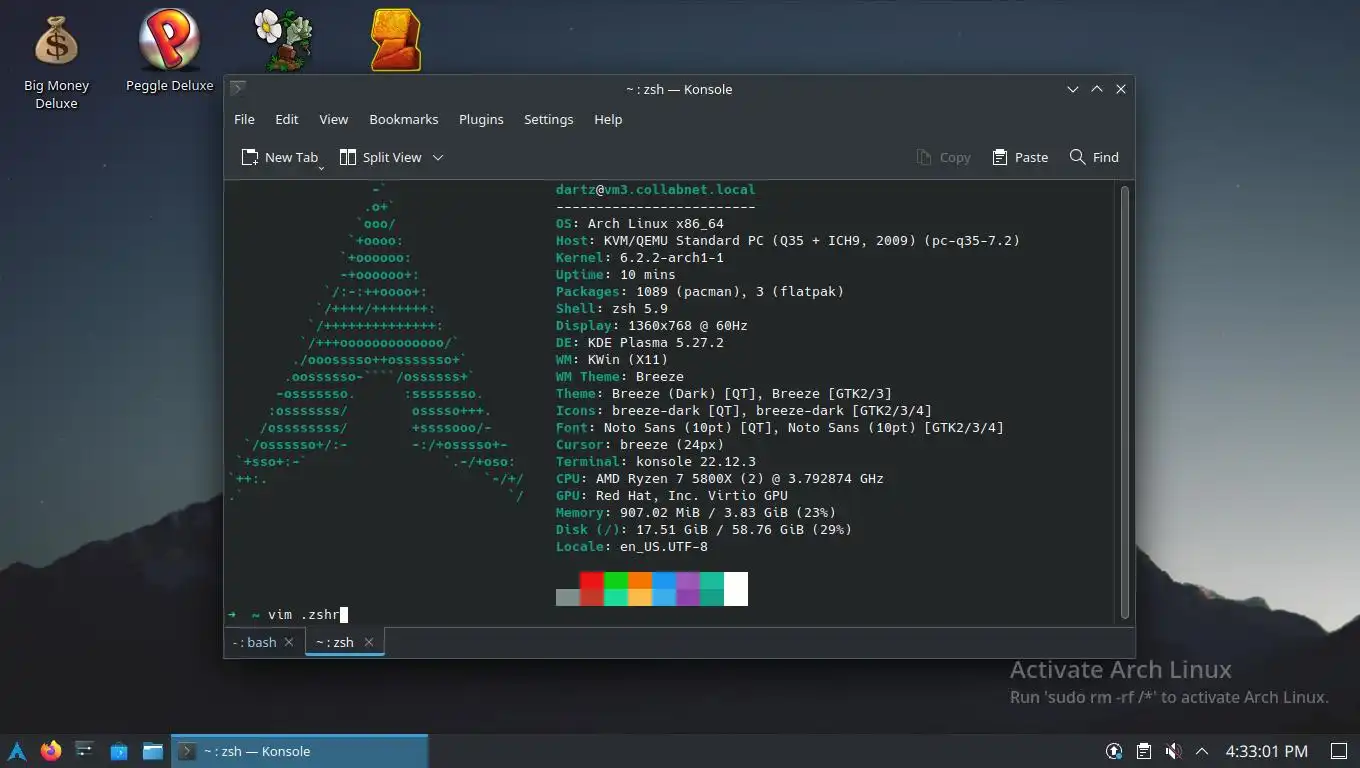The height and width of the screenshot is (768, 1360).
Task: Open System Settings icon in taskbar
Action: pyautogui.click(x=85, y=751)
